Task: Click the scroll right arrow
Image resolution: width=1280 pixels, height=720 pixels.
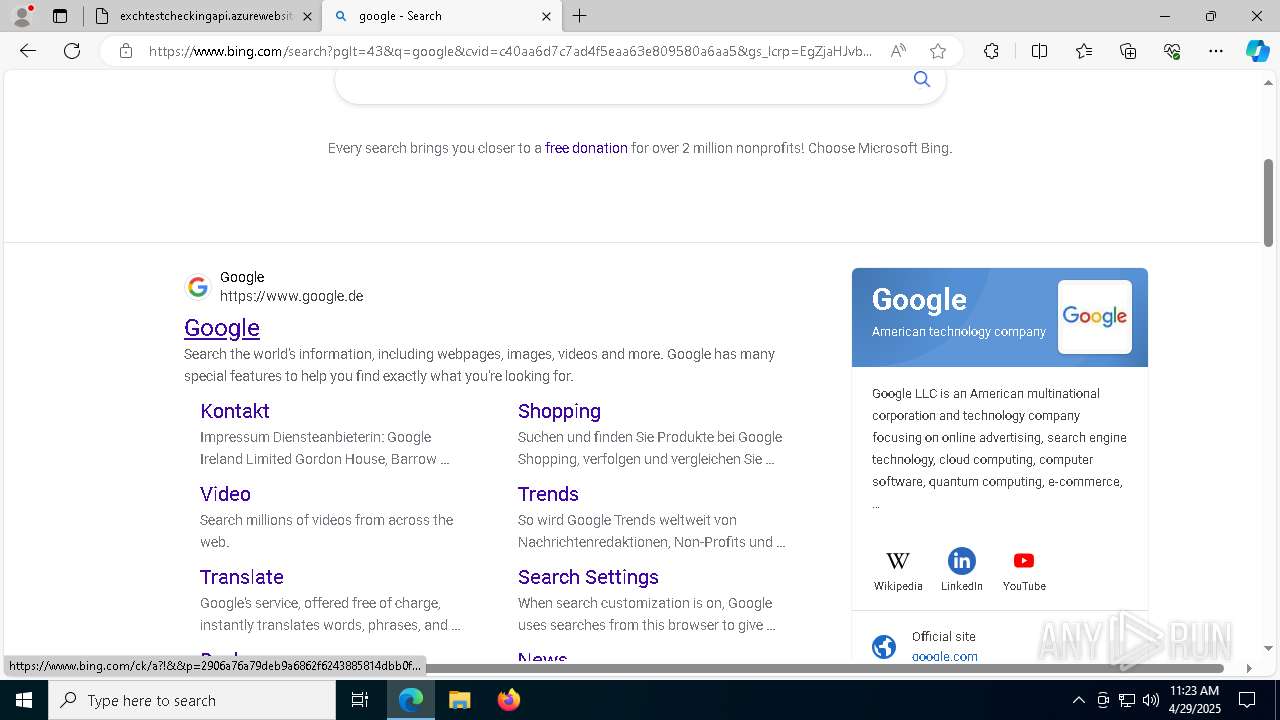Action: point(1249,668)
